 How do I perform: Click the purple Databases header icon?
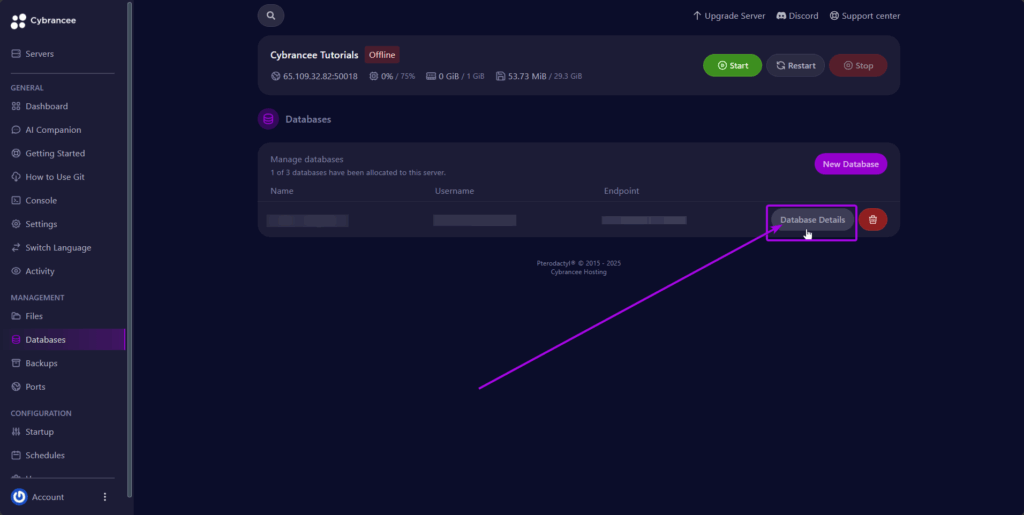(x=268, y=119)
